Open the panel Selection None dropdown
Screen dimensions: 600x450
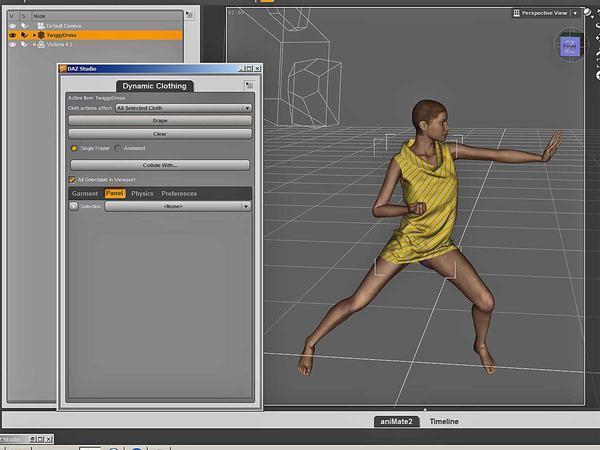(178, 206)
